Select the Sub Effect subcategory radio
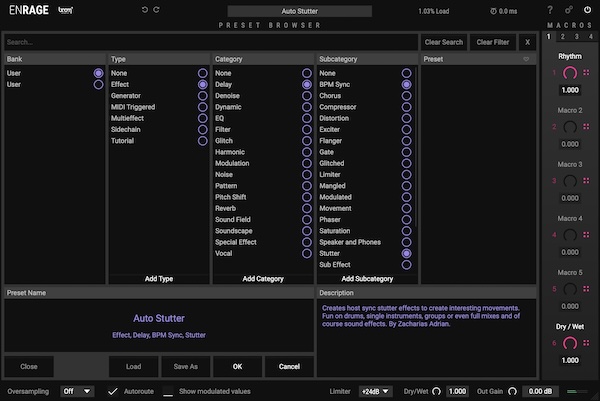 click(x=406, y=264)
